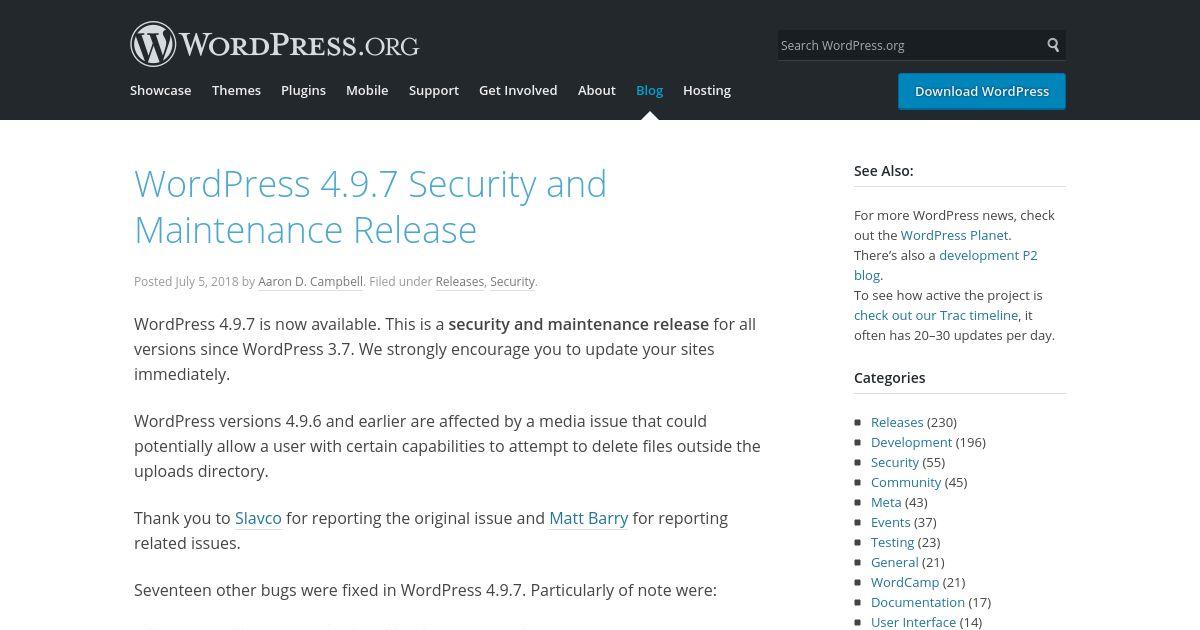Open the Plugins menu item
The height and width of the screenshot is (630, 1200).
click(x=303, y=90)
